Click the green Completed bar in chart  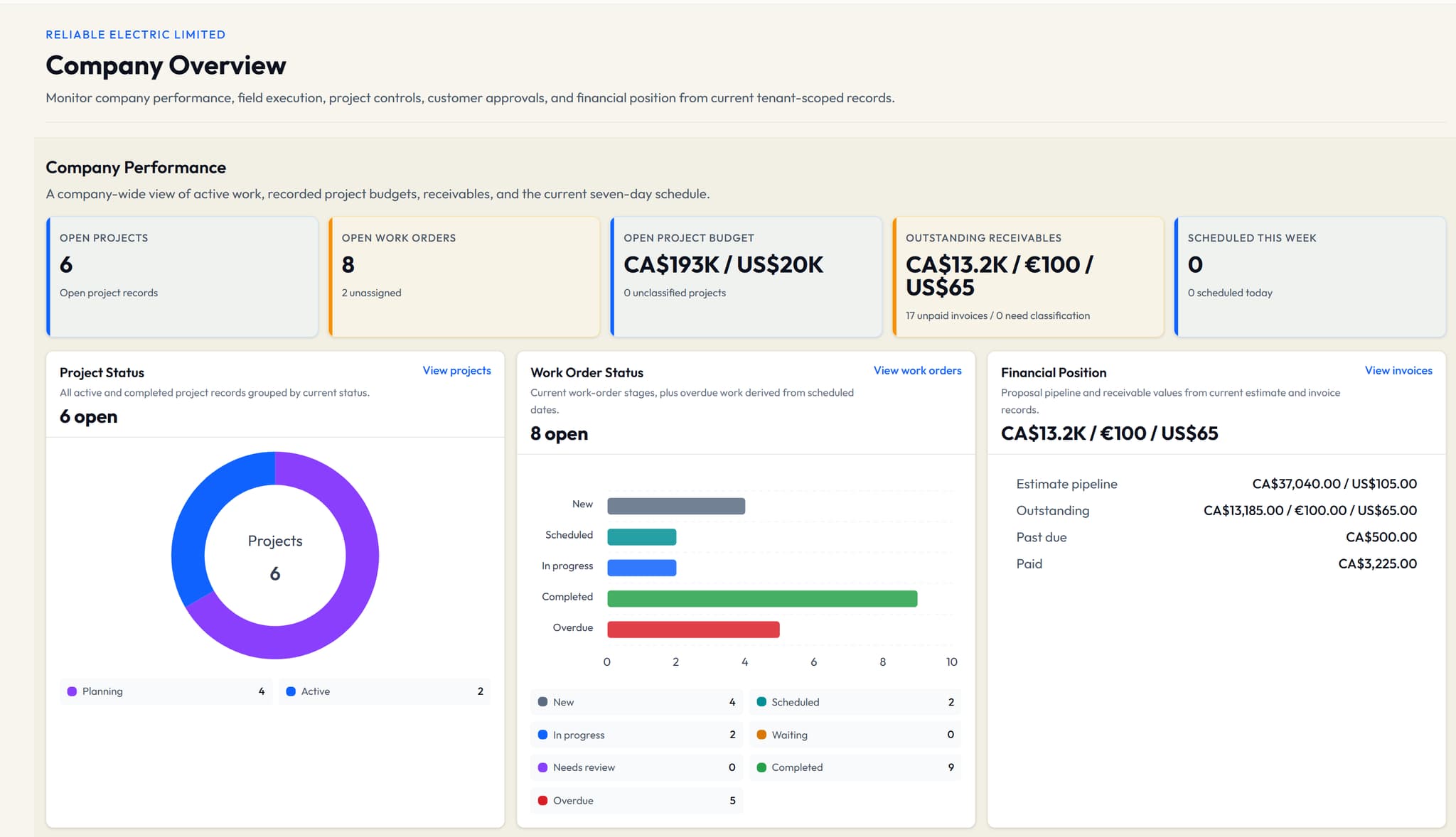762,598
